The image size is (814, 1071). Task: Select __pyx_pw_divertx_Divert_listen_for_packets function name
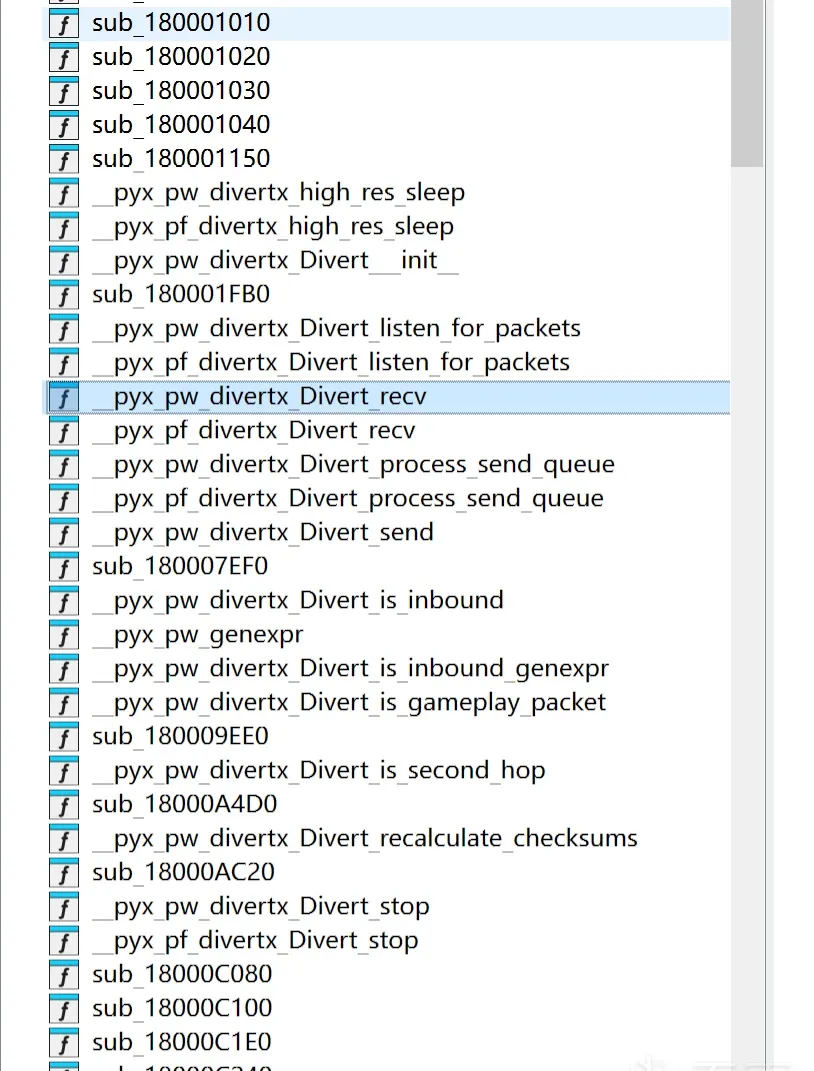click(x=337, y=329)
